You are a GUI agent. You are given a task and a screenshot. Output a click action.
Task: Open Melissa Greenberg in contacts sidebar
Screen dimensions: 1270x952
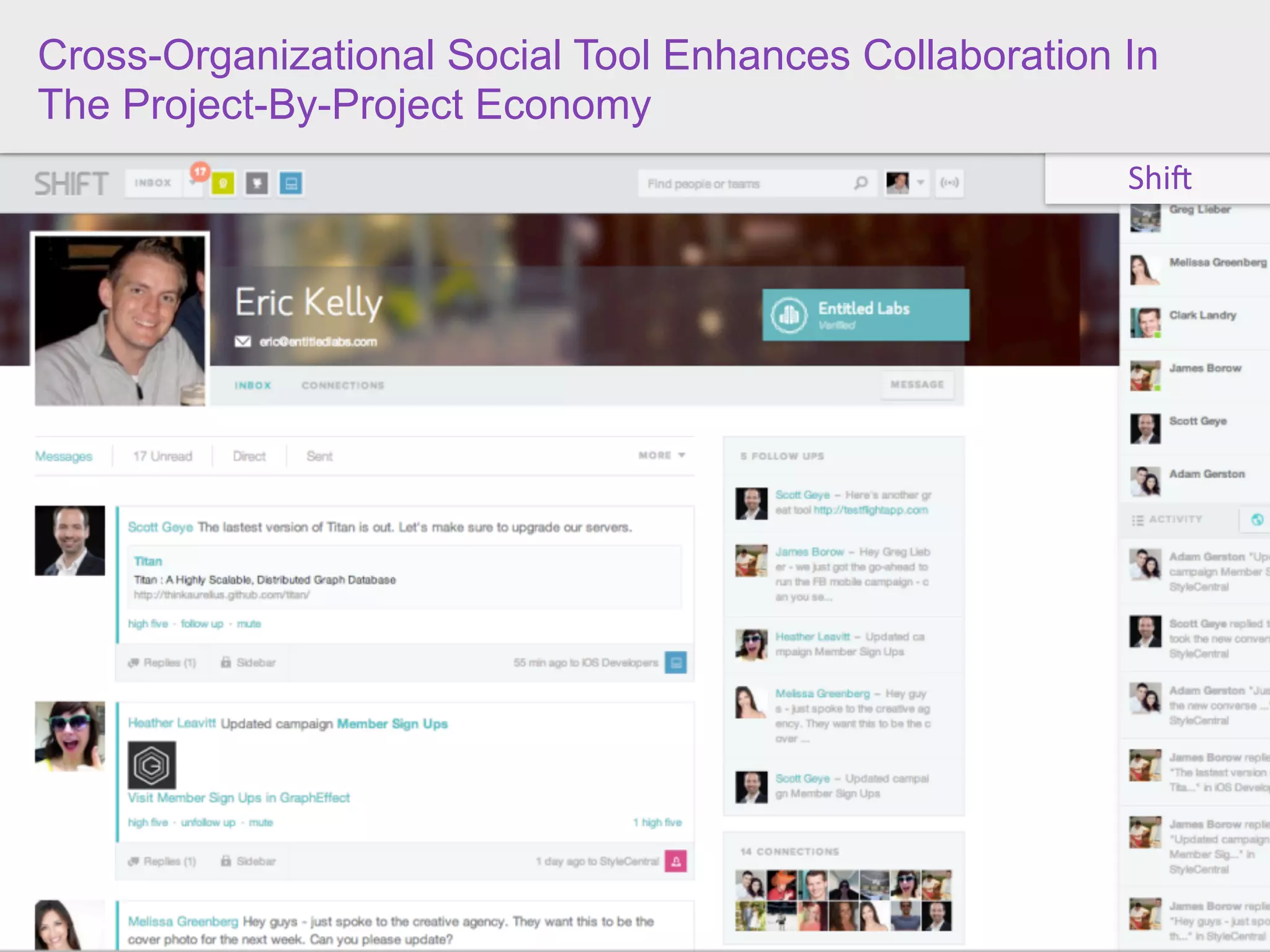click(1195, 270)
